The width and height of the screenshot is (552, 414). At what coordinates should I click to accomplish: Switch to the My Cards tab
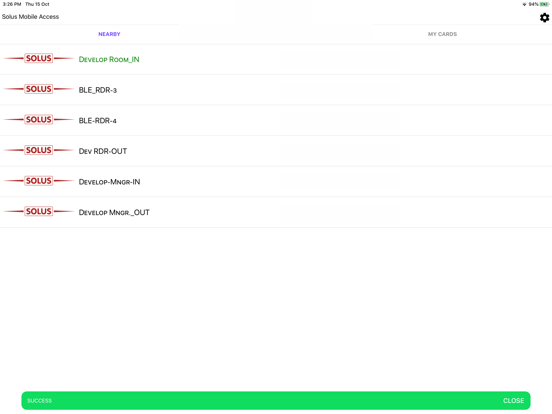tap(442, 34)
